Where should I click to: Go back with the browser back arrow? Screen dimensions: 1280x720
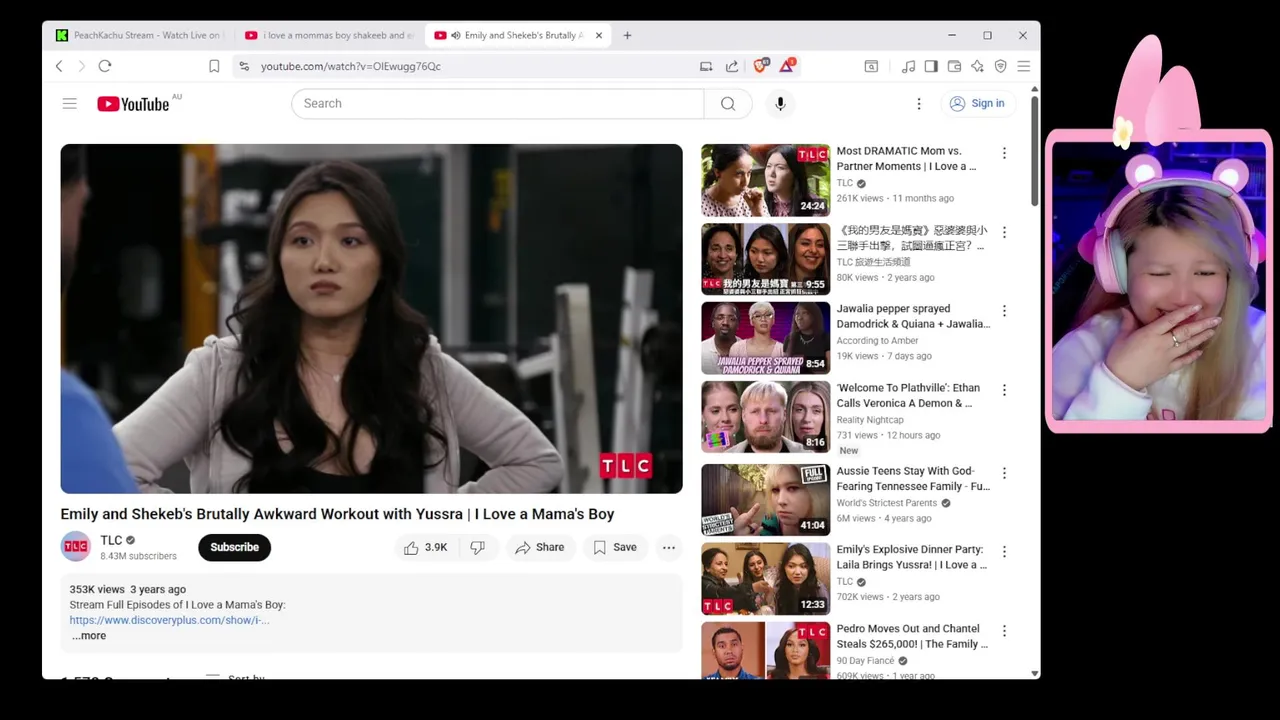(x=59, y=66)
